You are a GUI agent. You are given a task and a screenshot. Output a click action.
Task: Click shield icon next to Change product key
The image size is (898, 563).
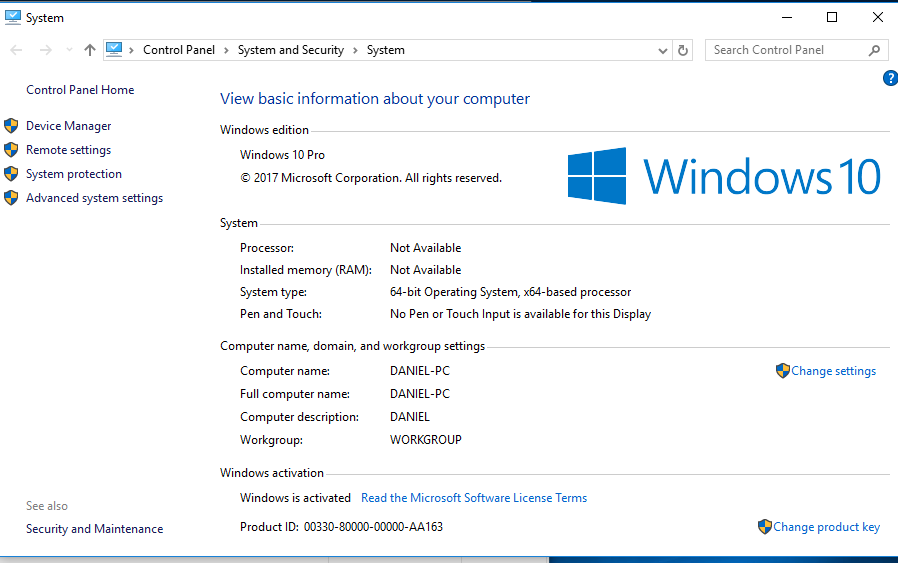click(x=765, y=526)
